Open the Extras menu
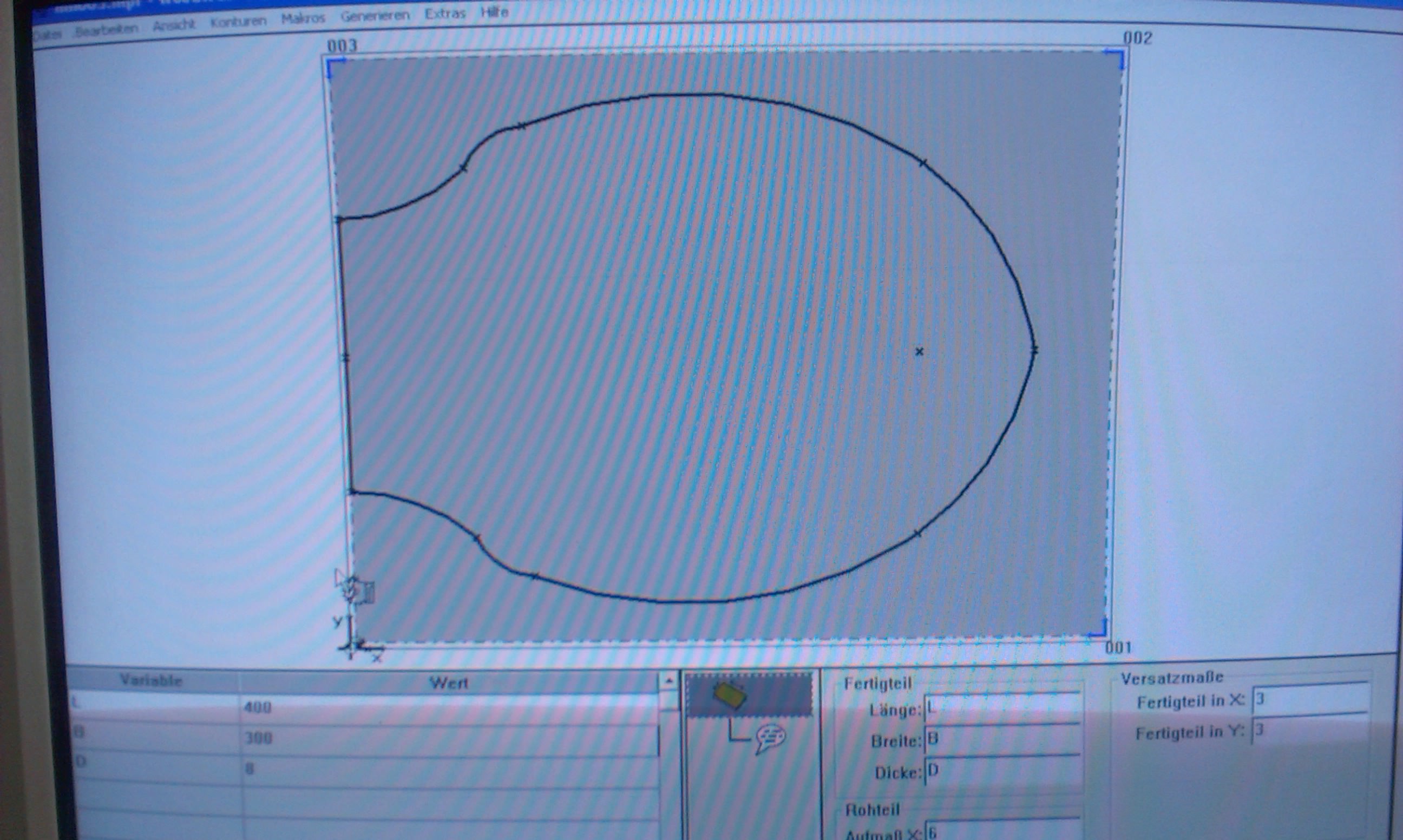Viewport: 1403px width, 840px height. [445, 13]
